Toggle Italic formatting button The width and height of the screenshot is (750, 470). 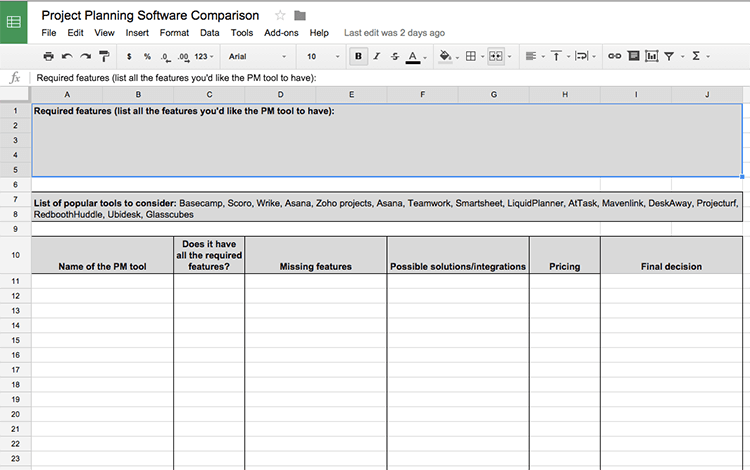[x=377, y=56]
